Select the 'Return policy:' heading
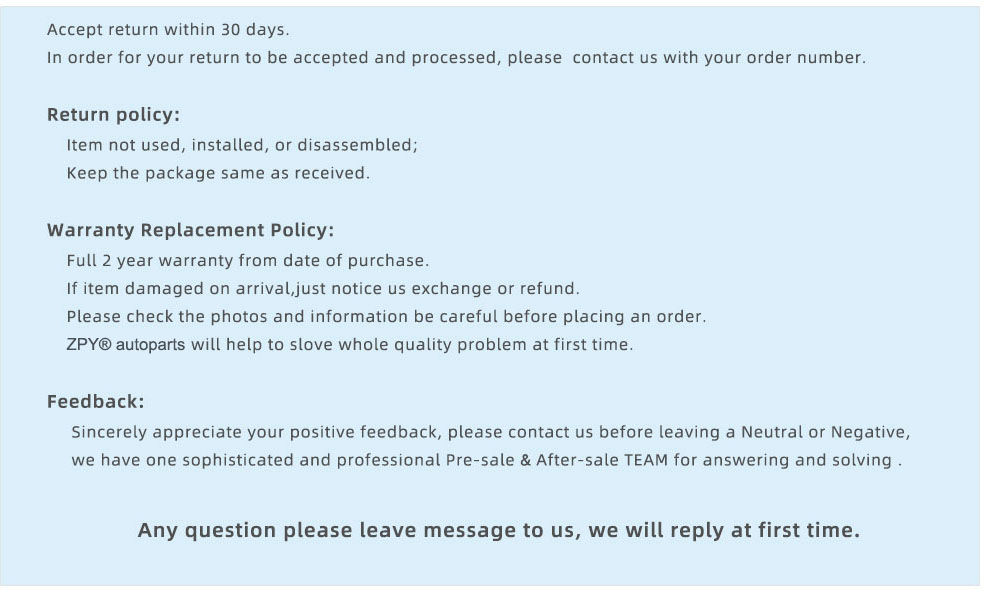Image resolution: width=997 pixels, height=589 pixels. coord(113,114)
